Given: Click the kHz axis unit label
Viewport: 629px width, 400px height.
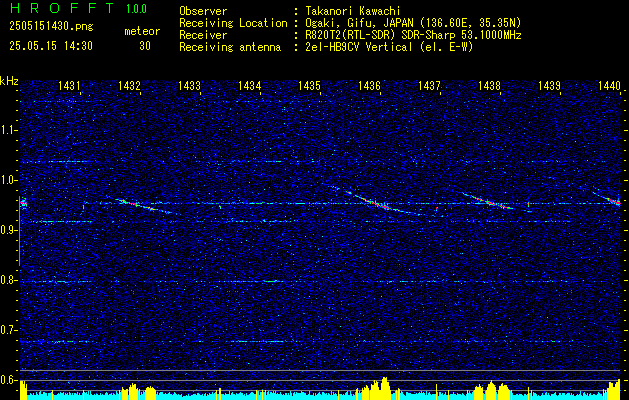Looking at the screenshot, I should tap(9, 81).
